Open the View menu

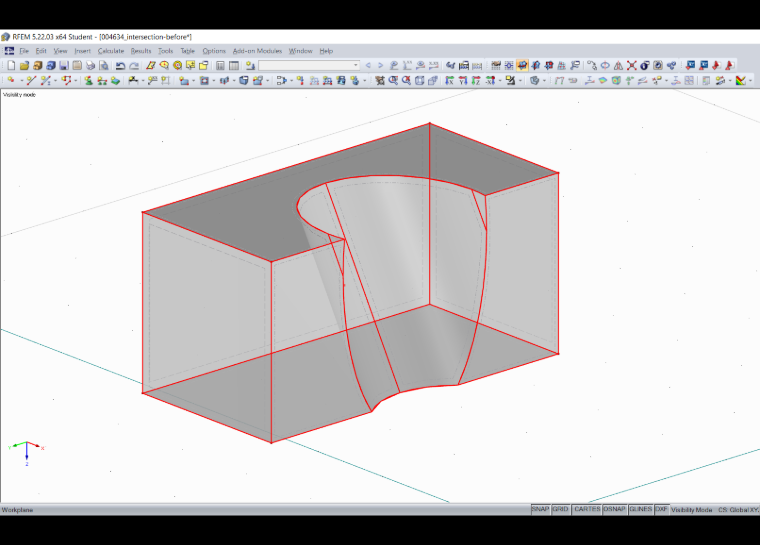(60, 51)
